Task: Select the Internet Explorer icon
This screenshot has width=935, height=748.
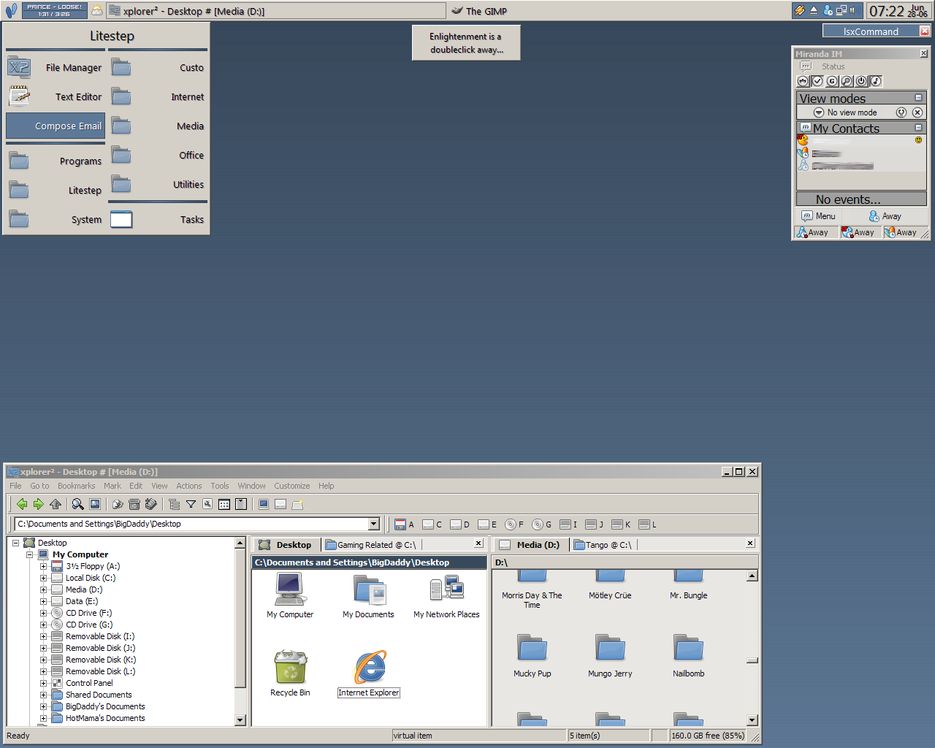Action: click(369, 673)
